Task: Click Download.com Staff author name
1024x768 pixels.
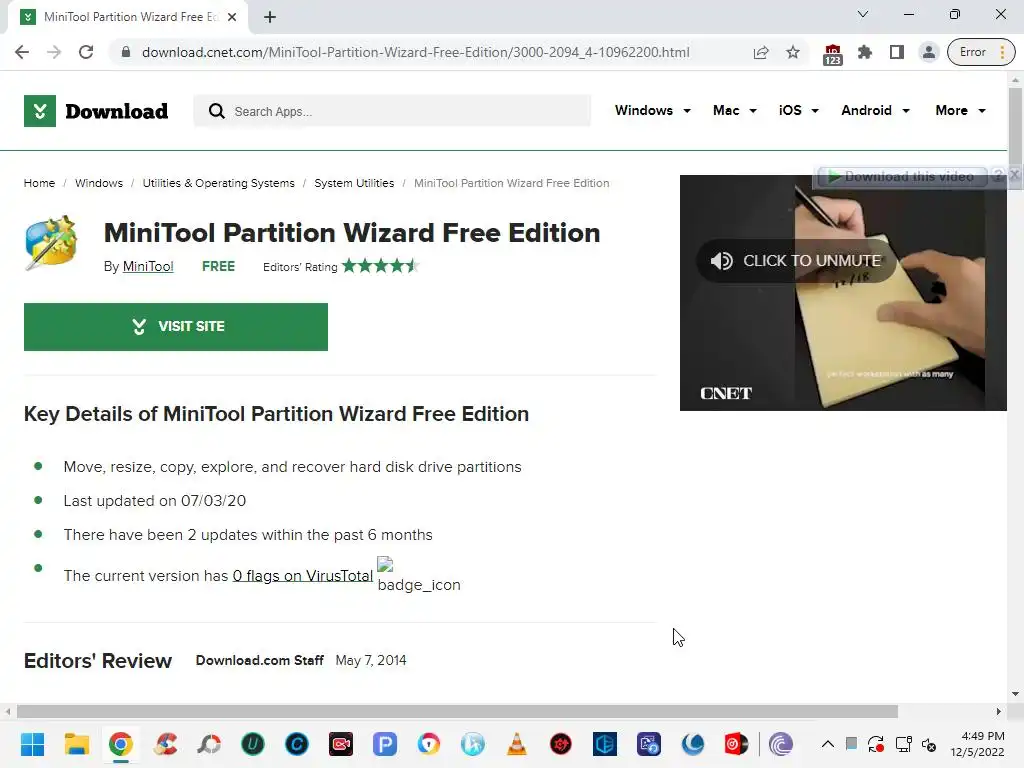Action: tap(259, 660)
